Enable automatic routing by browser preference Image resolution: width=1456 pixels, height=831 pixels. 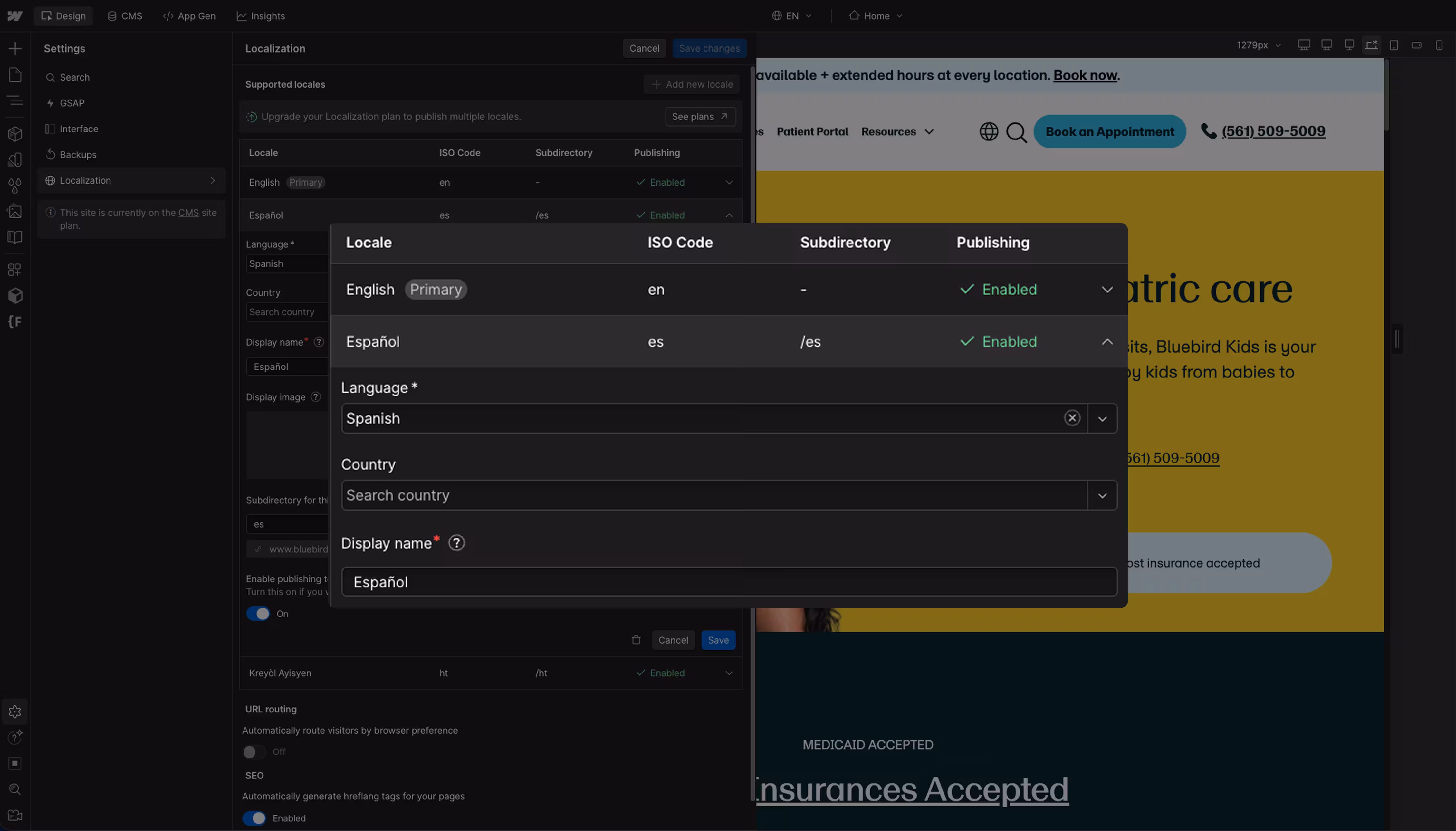click(254, 752)
